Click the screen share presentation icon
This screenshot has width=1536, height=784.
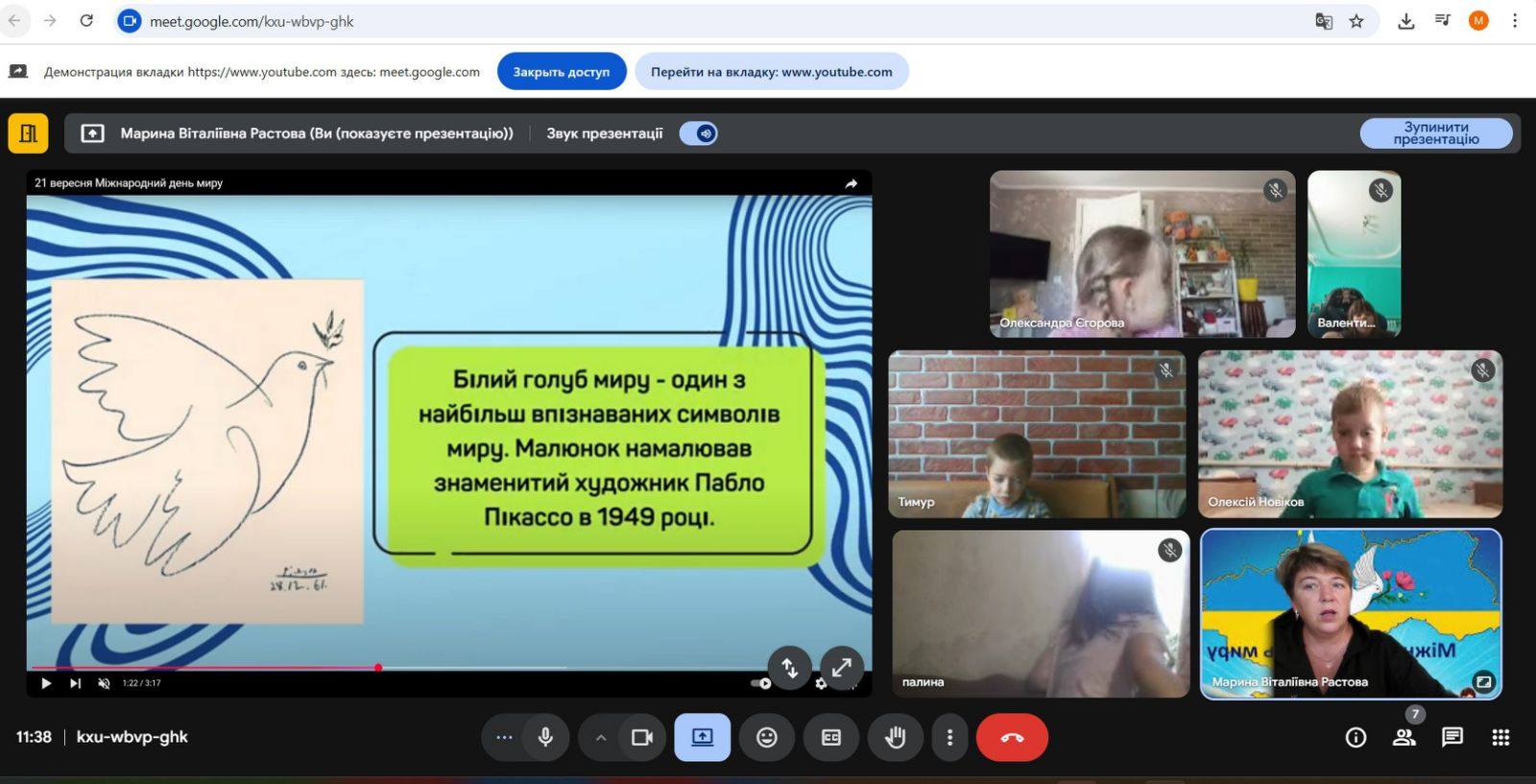click(703, 737)
